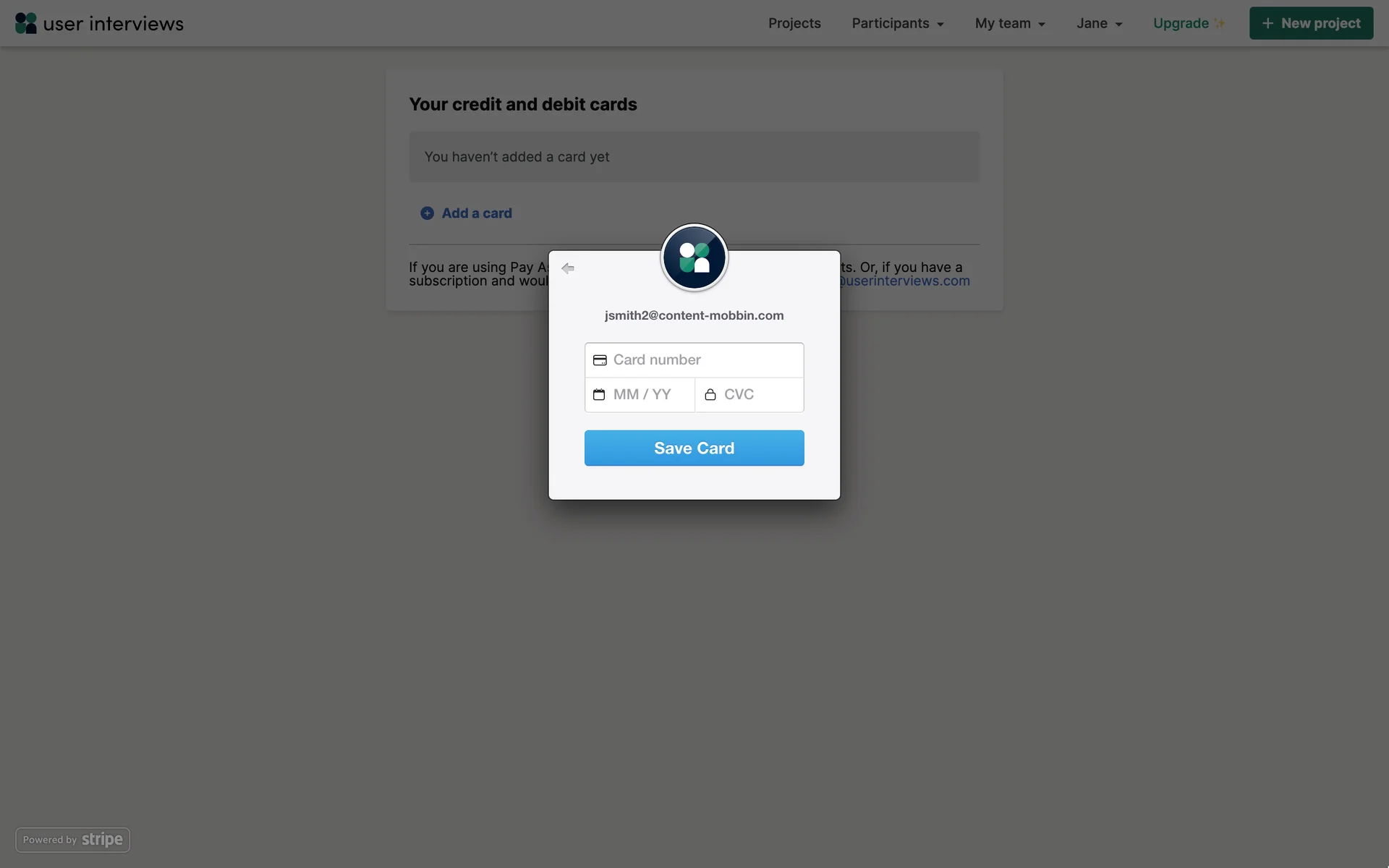Click the round logo badge atop dialog
The width and height of the screenshot is (1389, 868).
pos(694,258)
